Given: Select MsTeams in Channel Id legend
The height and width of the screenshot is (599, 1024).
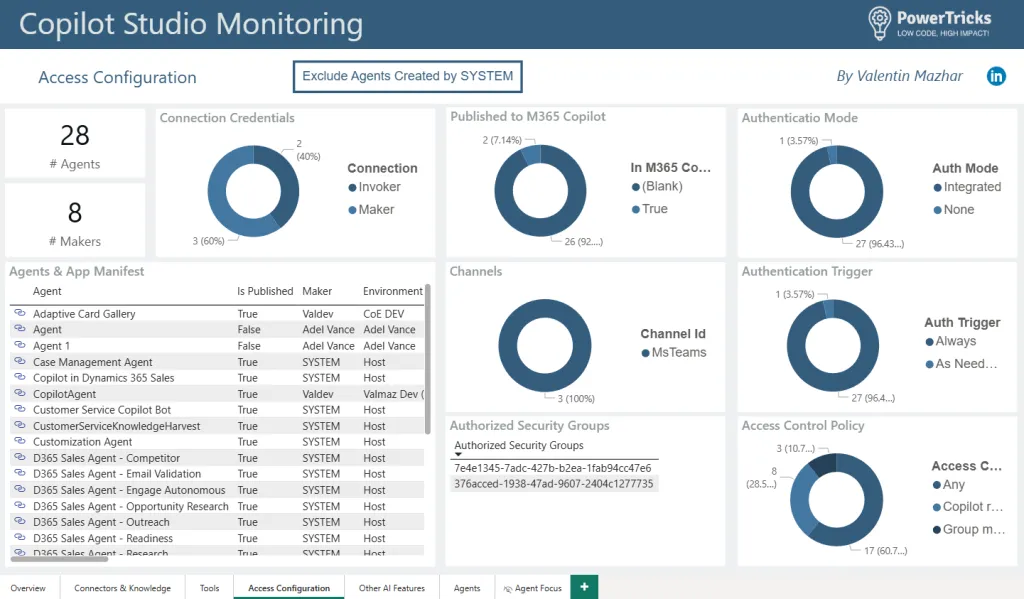Looking at the screenshot, I should point(674,353).
